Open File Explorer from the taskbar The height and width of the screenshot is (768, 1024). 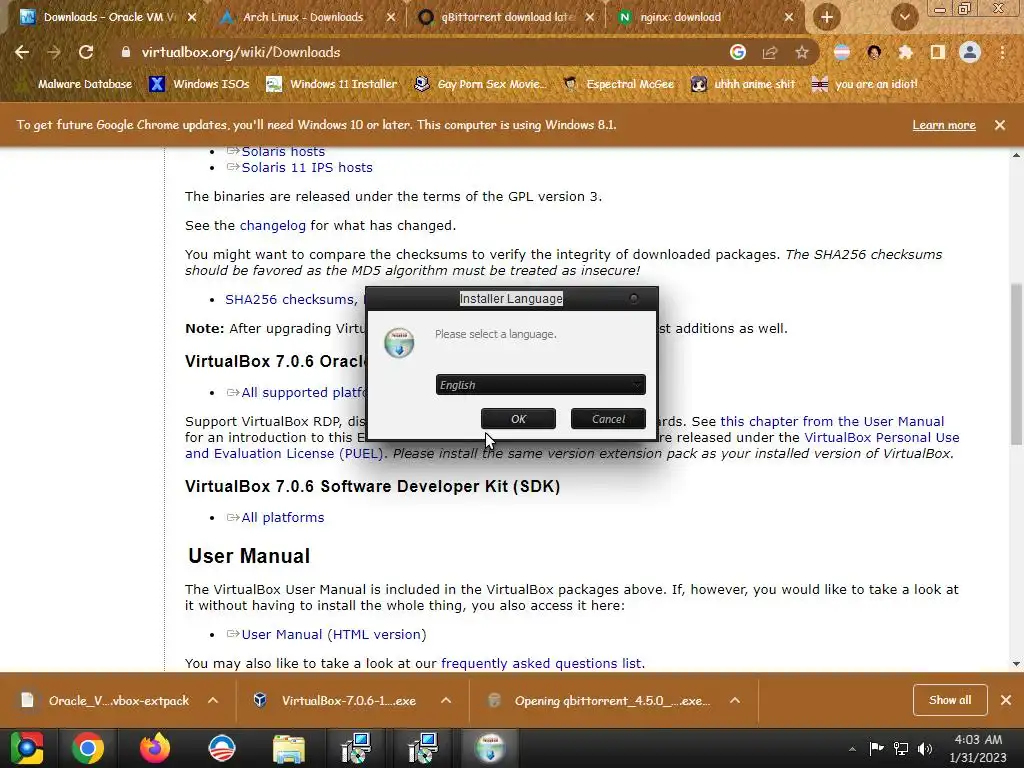[289, 748]
